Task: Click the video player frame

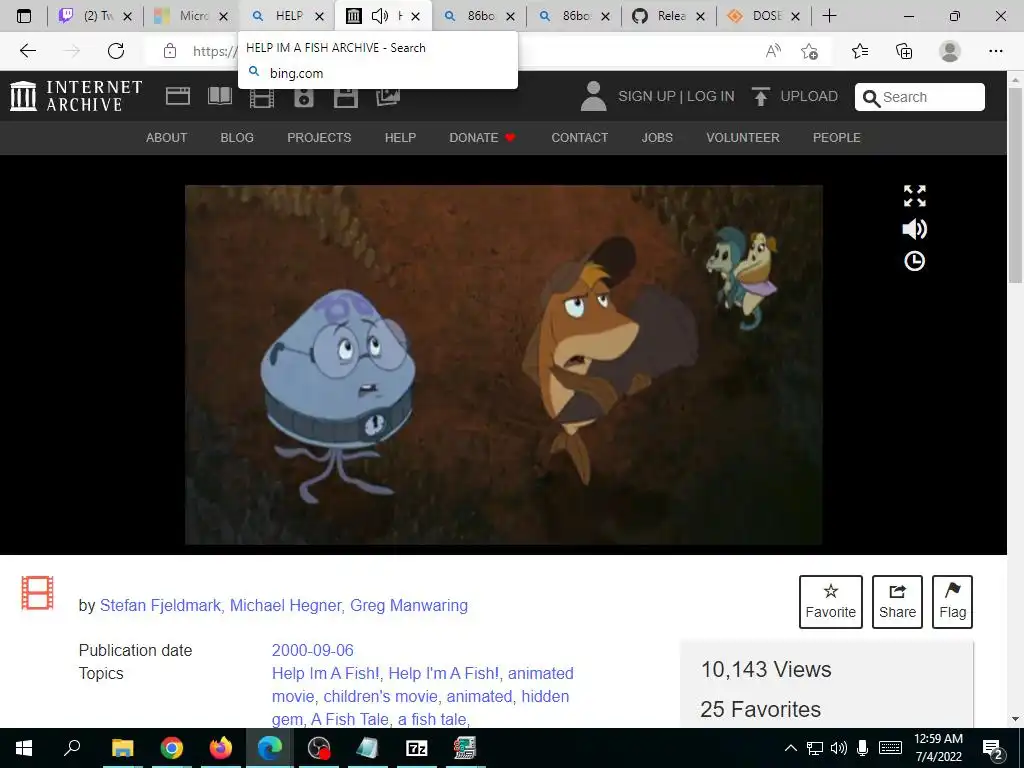Action: click(504, 364)
